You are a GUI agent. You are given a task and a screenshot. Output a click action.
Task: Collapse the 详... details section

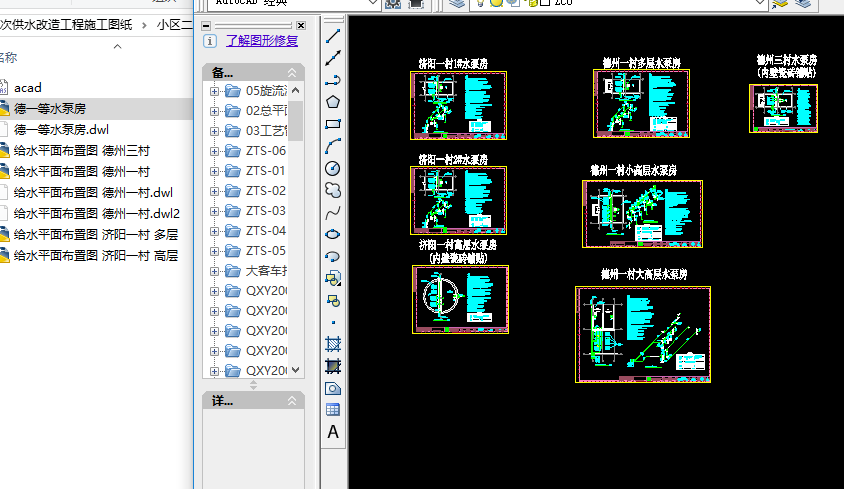coord(292,401)
